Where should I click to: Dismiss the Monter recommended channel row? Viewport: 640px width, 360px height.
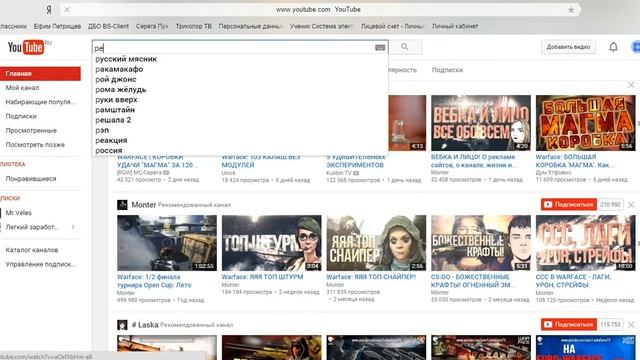pyautogui.click(x=631, y=204)
